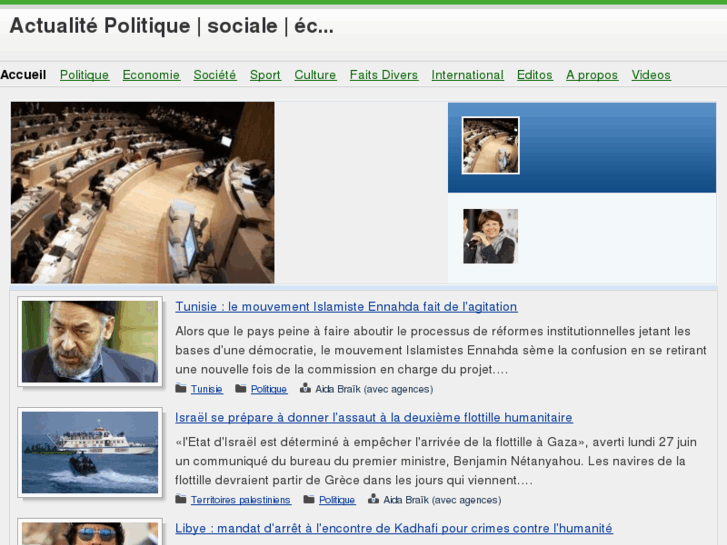Click author text Aida Braïk under flotilla article
This screenshot has height=545, width=727.
[x=442, y=500]
